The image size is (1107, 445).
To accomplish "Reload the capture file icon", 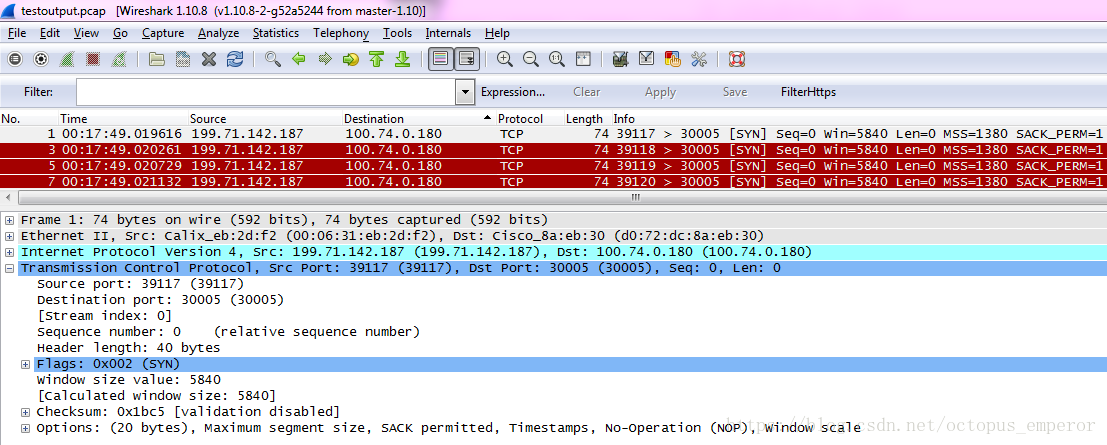I will click(235, 60).
